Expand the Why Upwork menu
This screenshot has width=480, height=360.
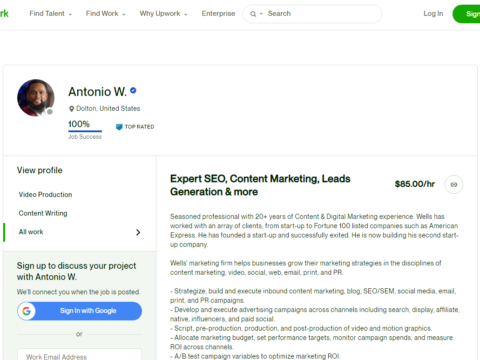[163, 14]
